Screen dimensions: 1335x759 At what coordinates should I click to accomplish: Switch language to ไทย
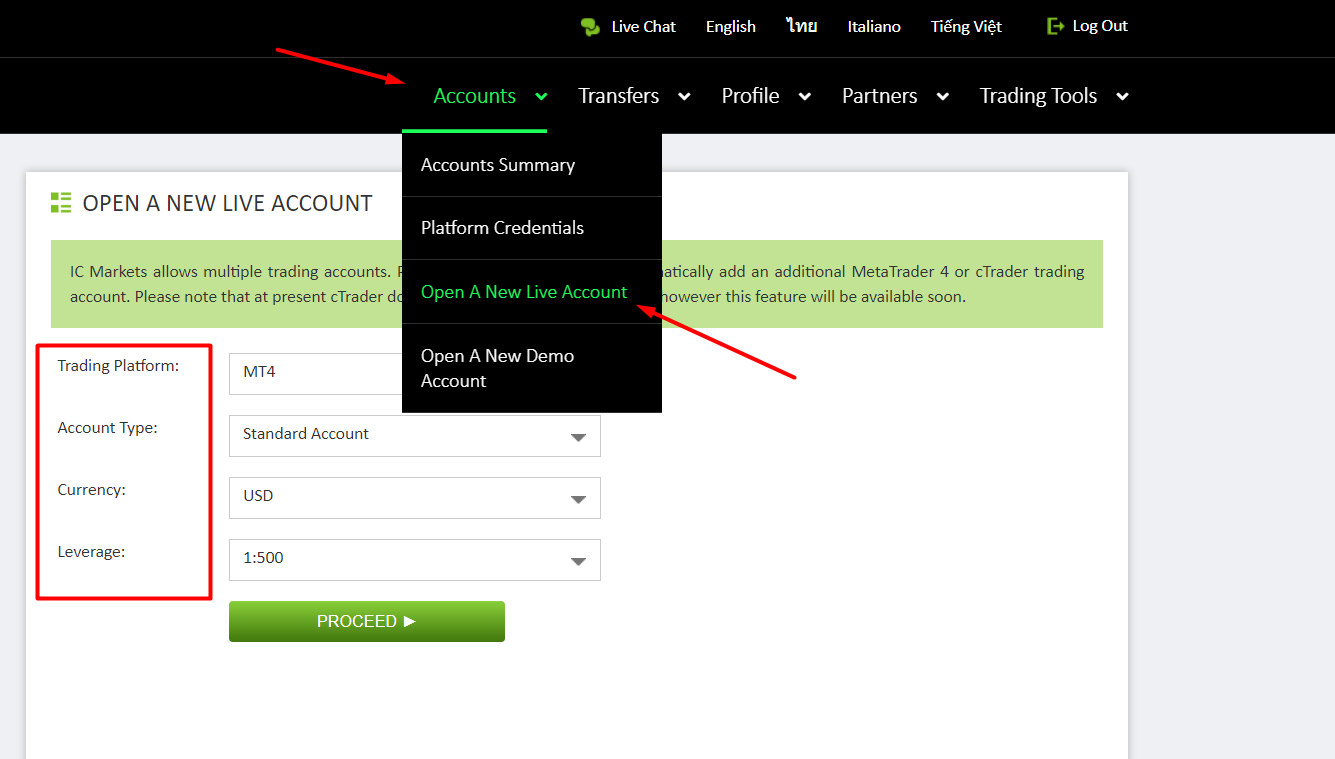pos(802,27)
